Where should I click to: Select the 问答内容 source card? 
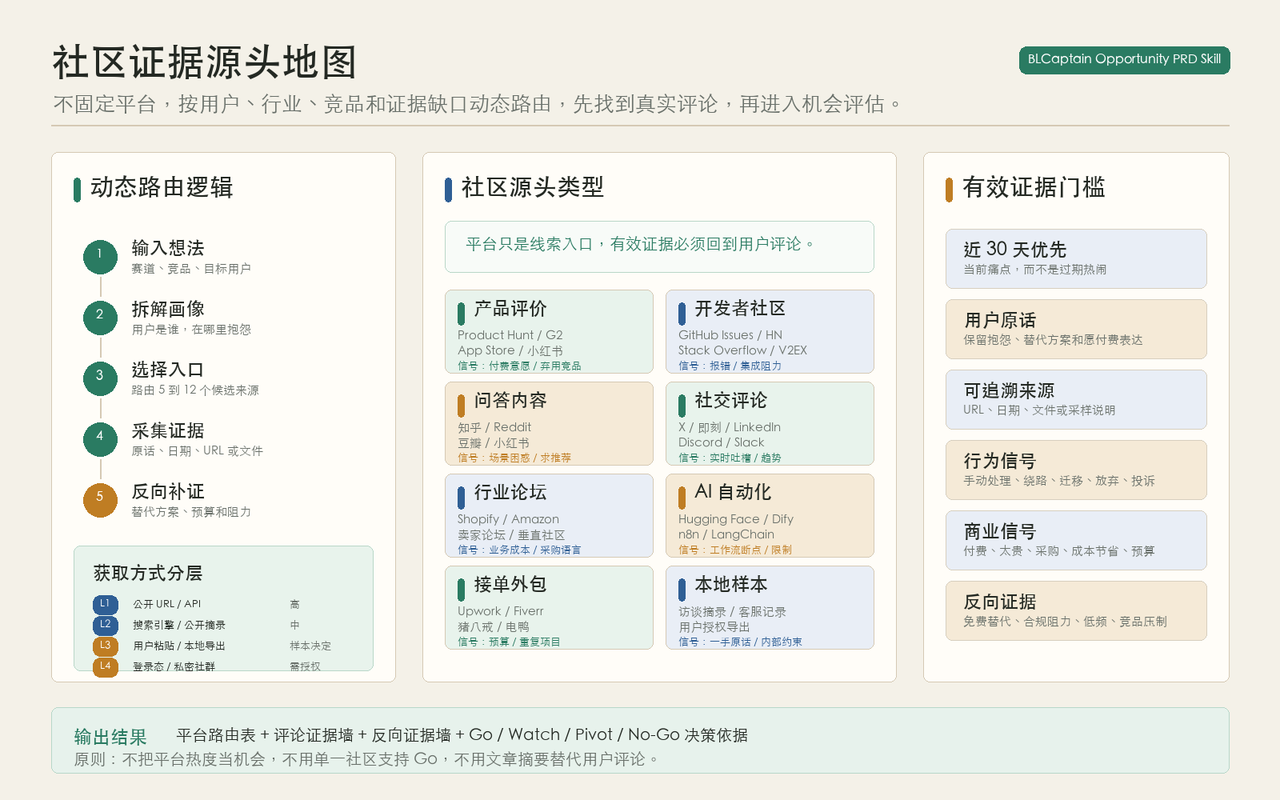coord(549,424)
